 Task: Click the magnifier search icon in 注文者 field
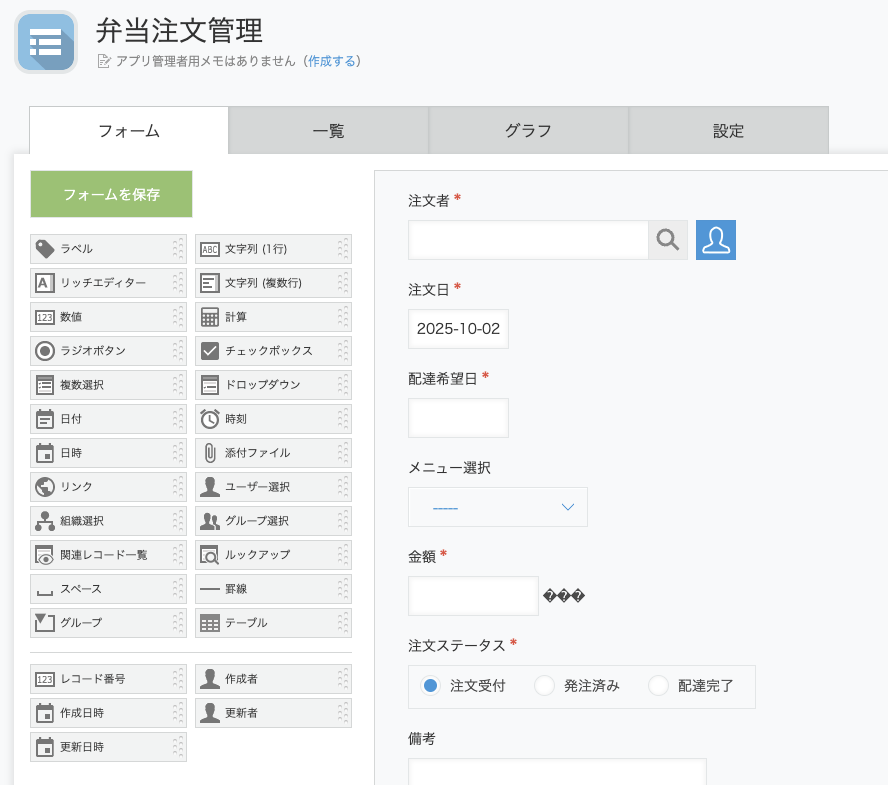667,240
